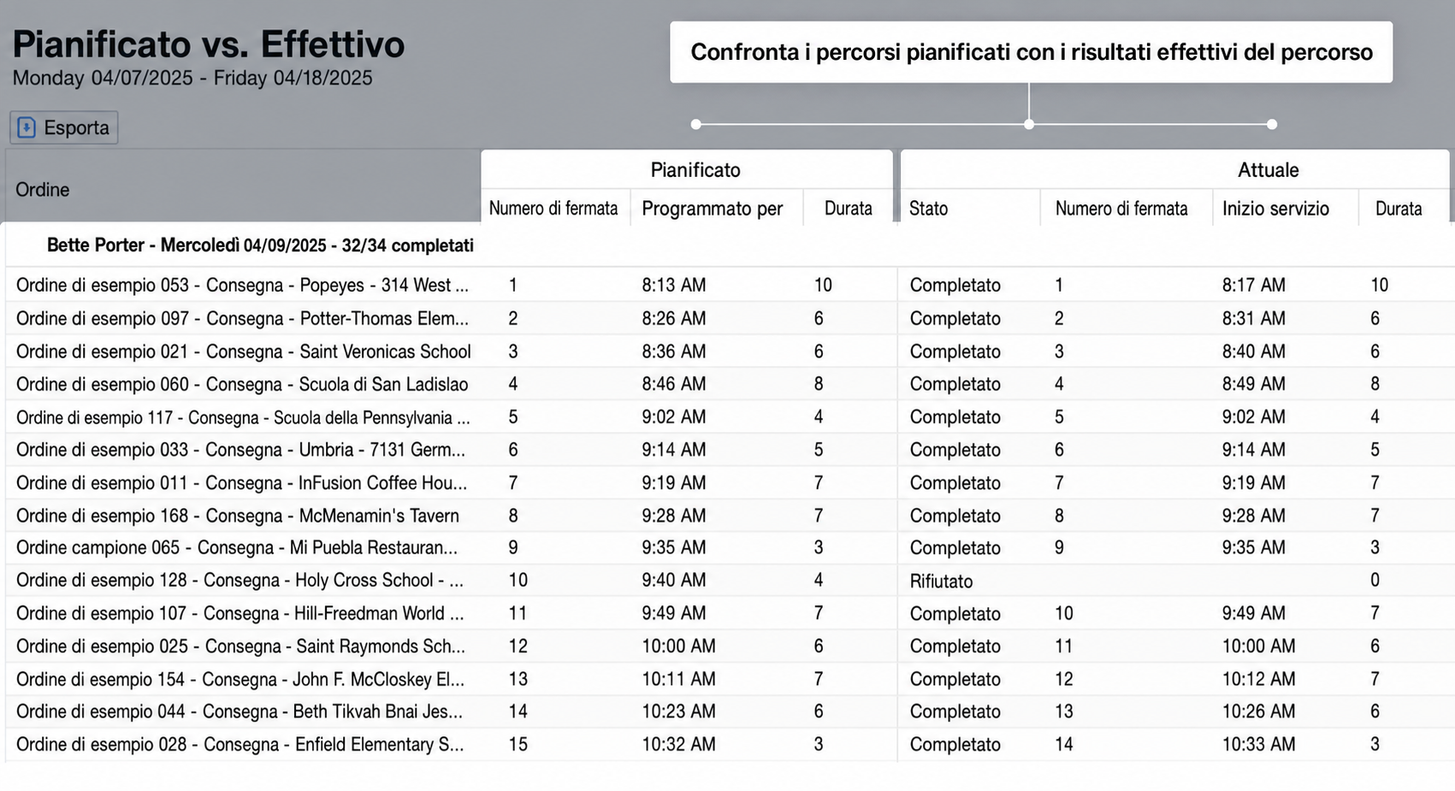Click the 10:32 AM scheduled time

(679, 744)
